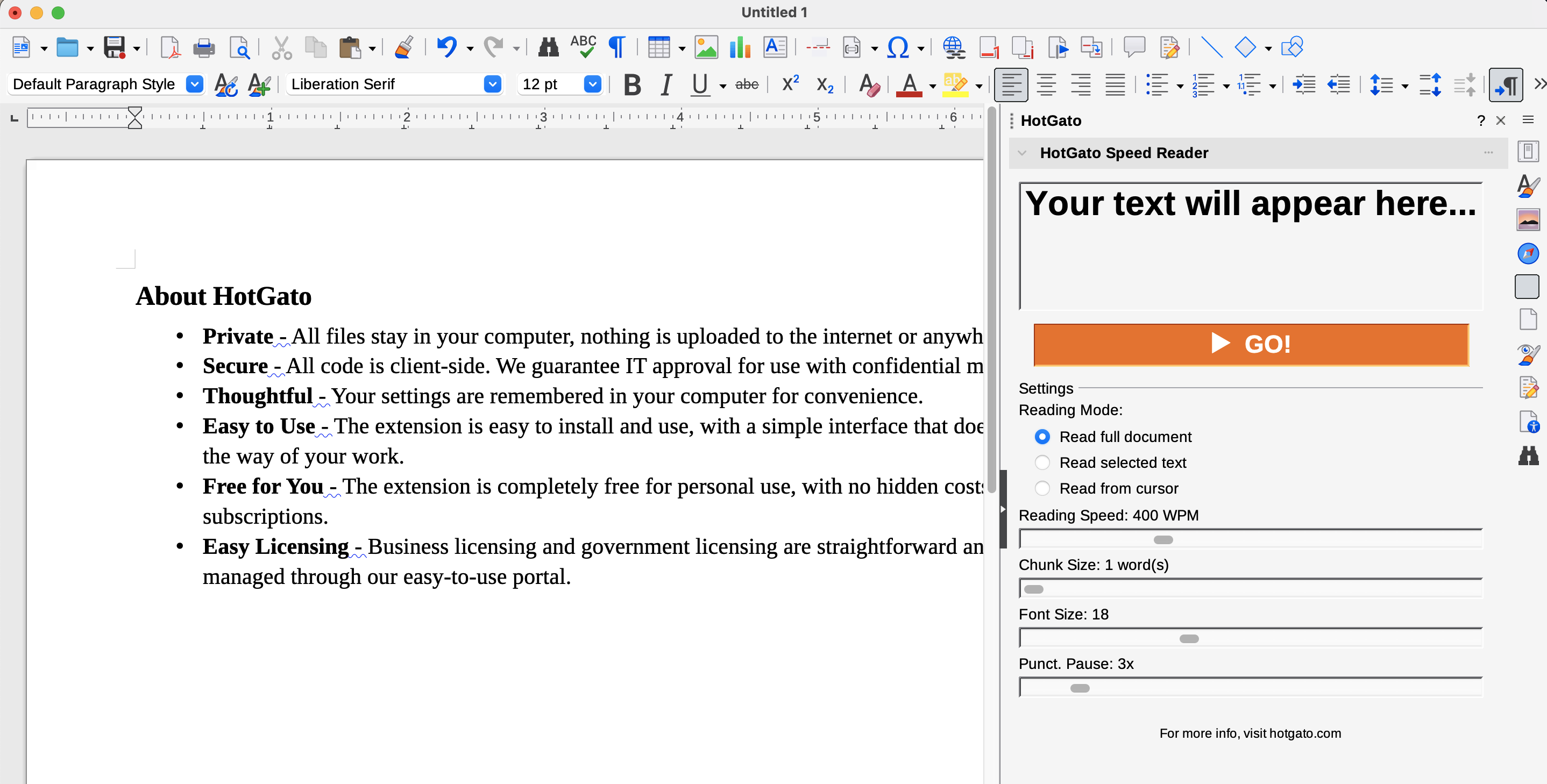
Task: Click the Print icon
Action: pyautogui.click(x=204, y=47)
